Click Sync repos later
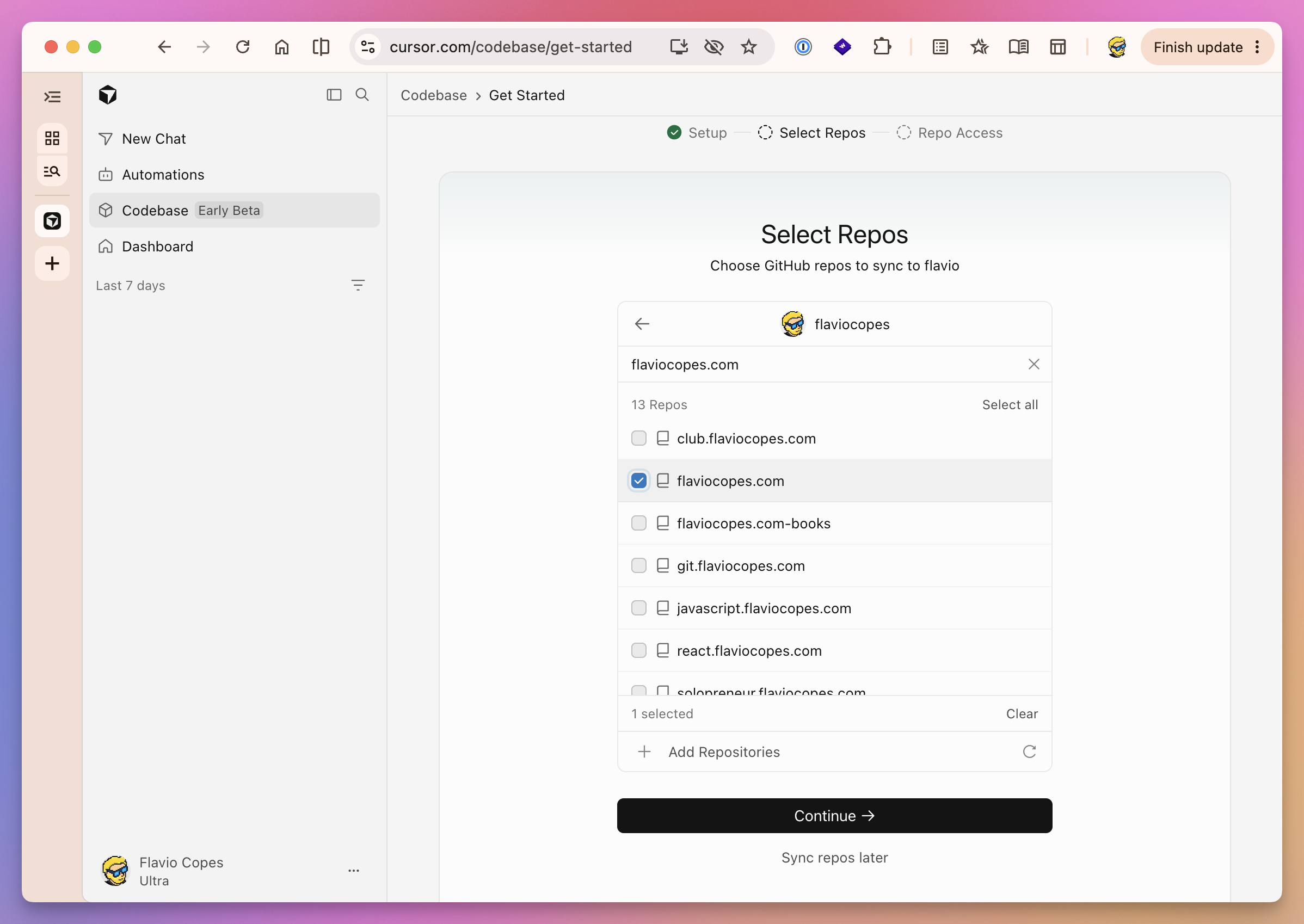Viewport: 1304px width, 924px height. click(x=835, y=858)
